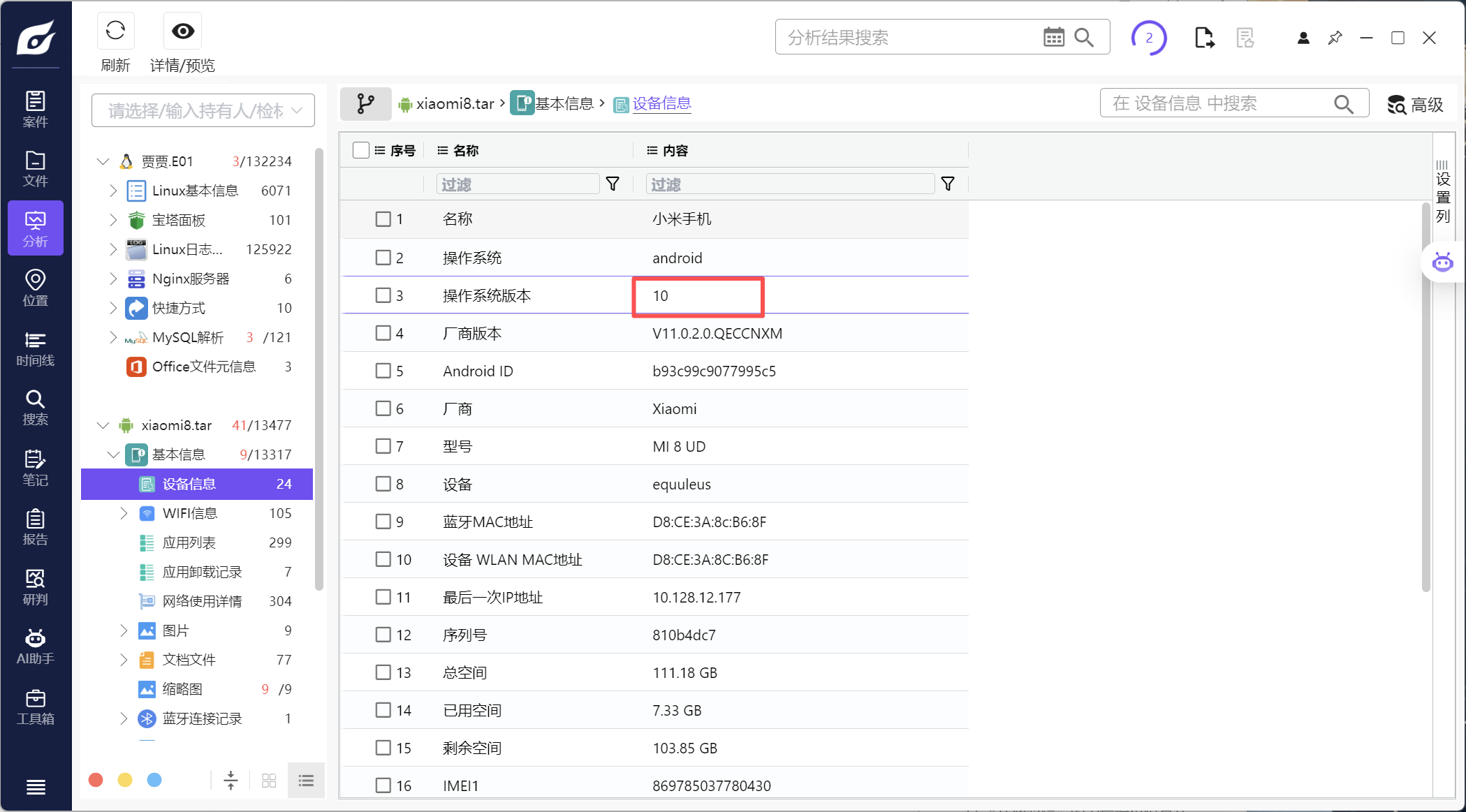Collapse the 贾贾.E01 tree node
The height and width of the screenshot is (812, 1466).
(103, 161)
